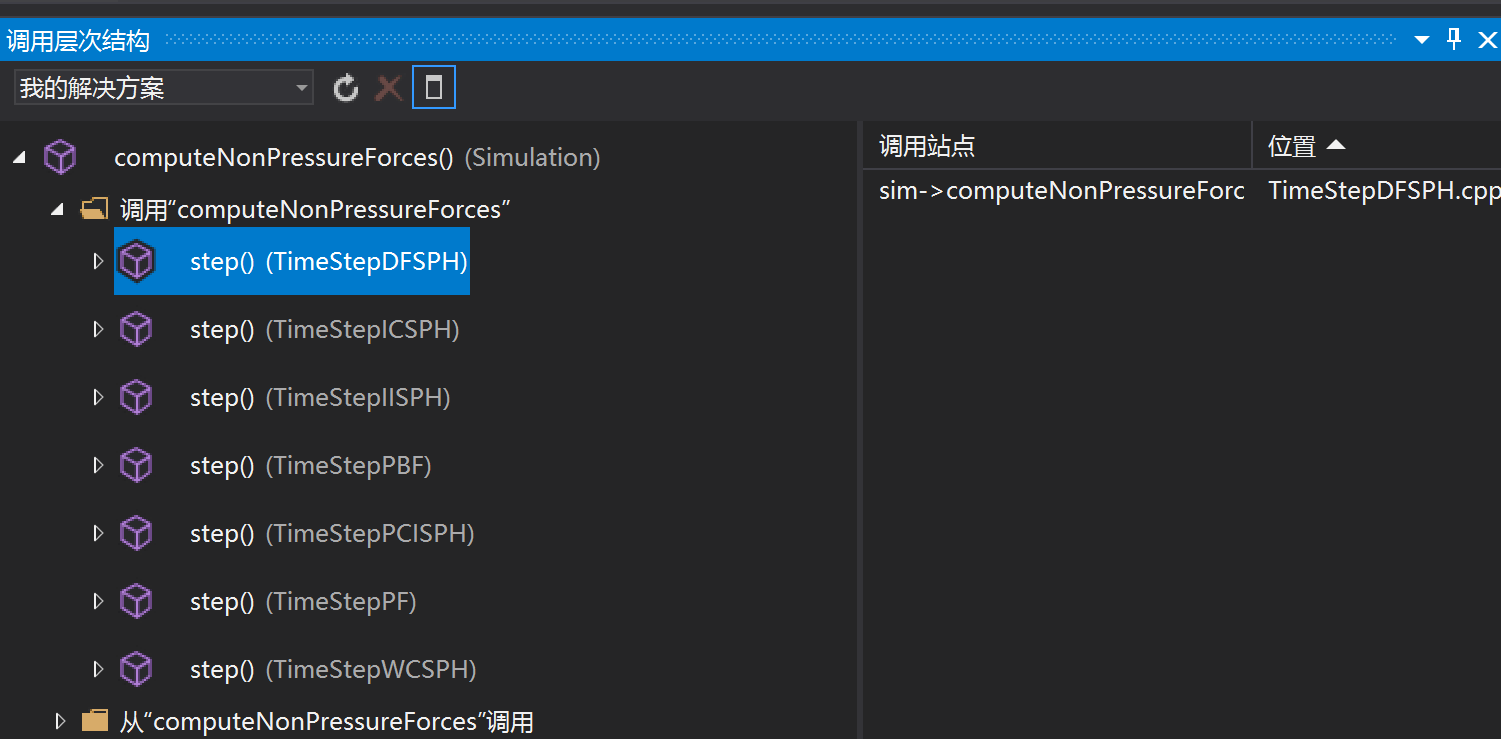The height and width of the screenshot is (739, 1501).
Task: Select the 调用“computeNonPressureForces” row
Action: pyautogui.click(x=316, y=210)
